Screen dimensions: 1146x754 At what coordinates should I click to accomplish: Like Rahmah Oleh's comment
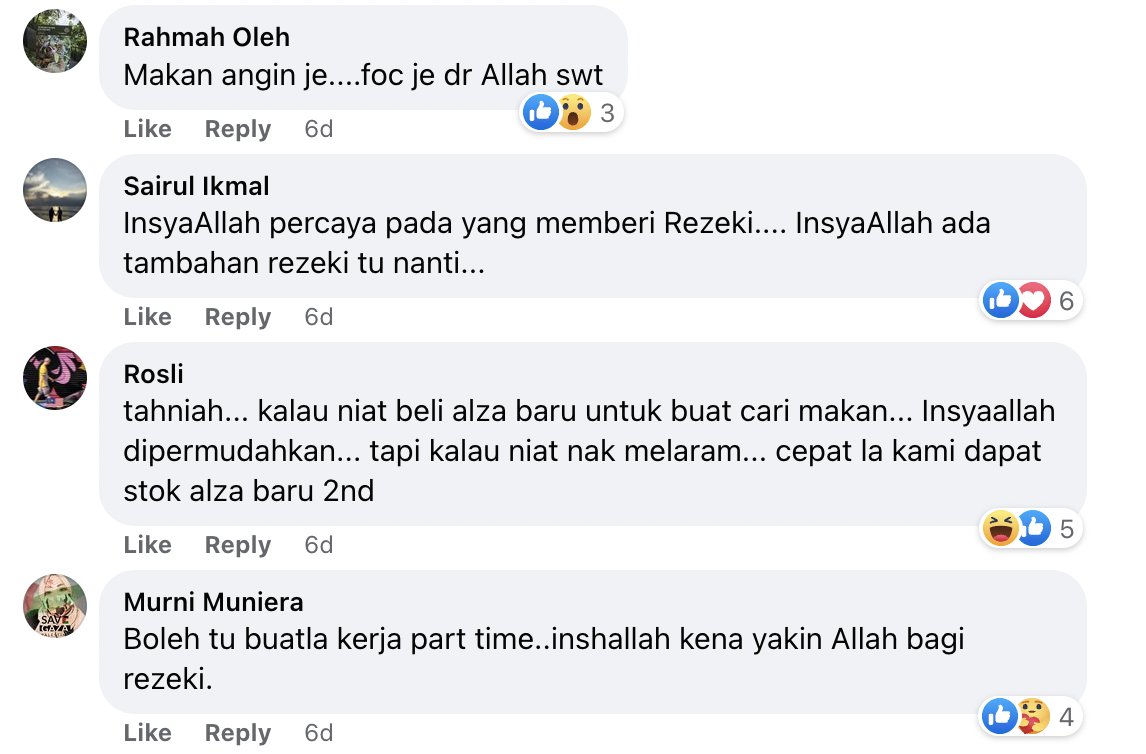coord(147,129)
